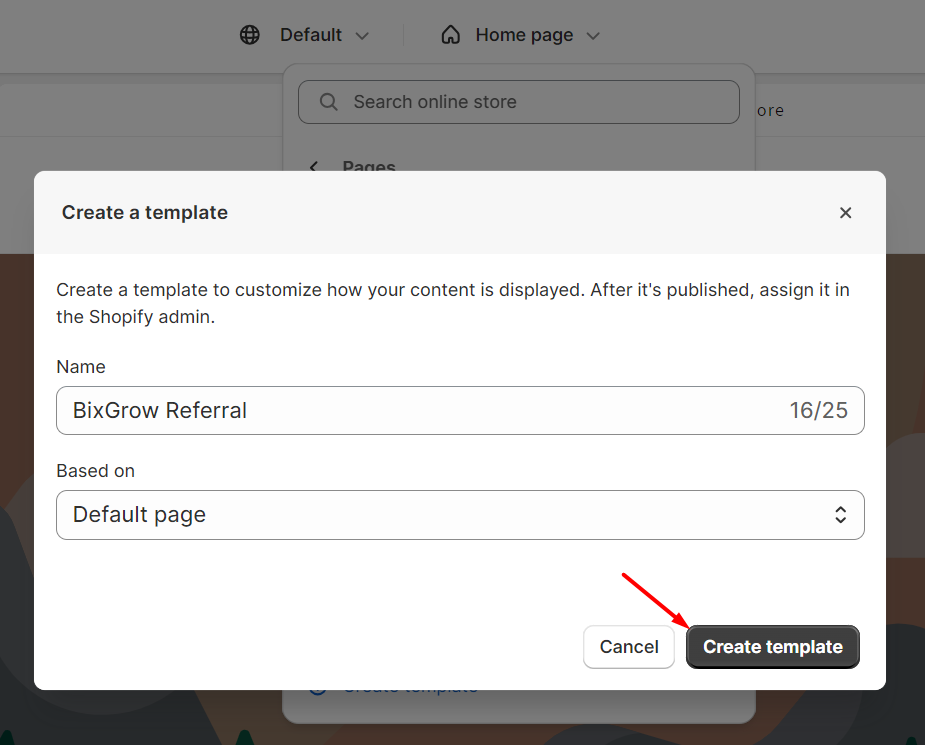Focus the Name field with BixGrow Referral
925x745 pixels.
[420, 411]
